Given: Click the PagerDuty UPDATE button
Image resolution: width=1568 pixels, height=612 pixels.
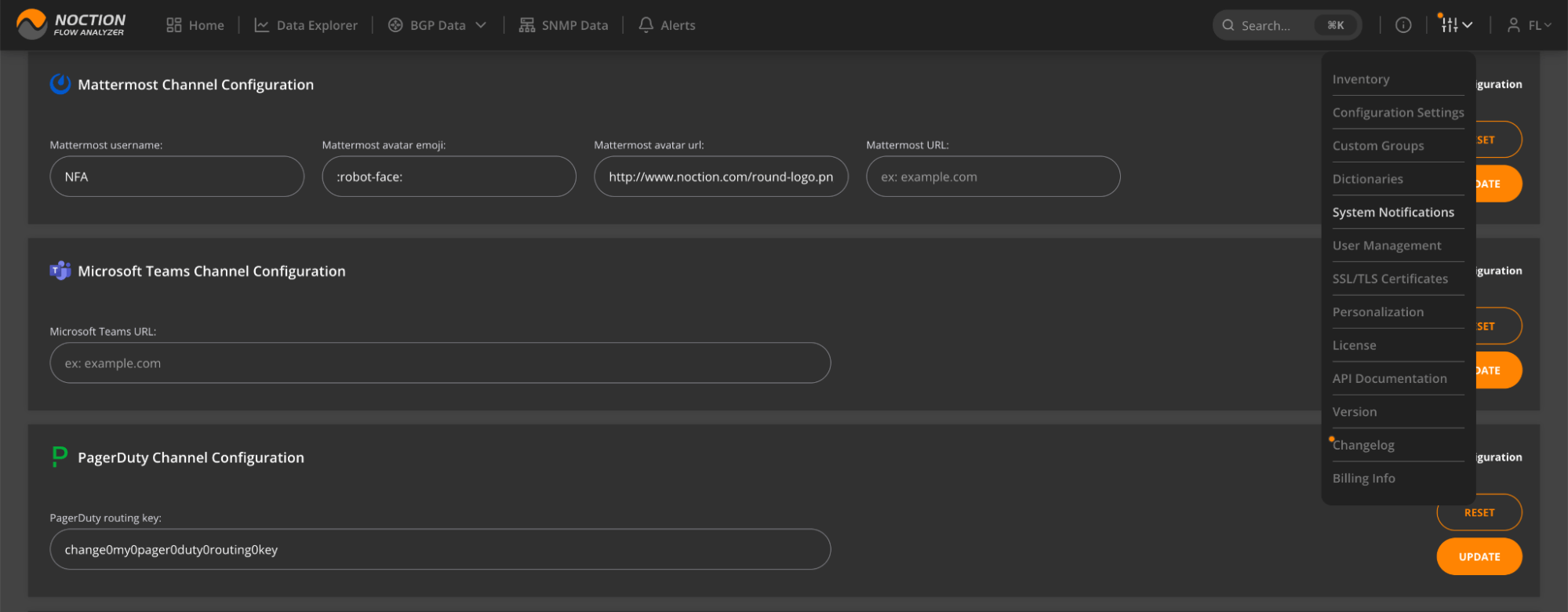Looking at the screenshot, I should (x=1479, y=556).
